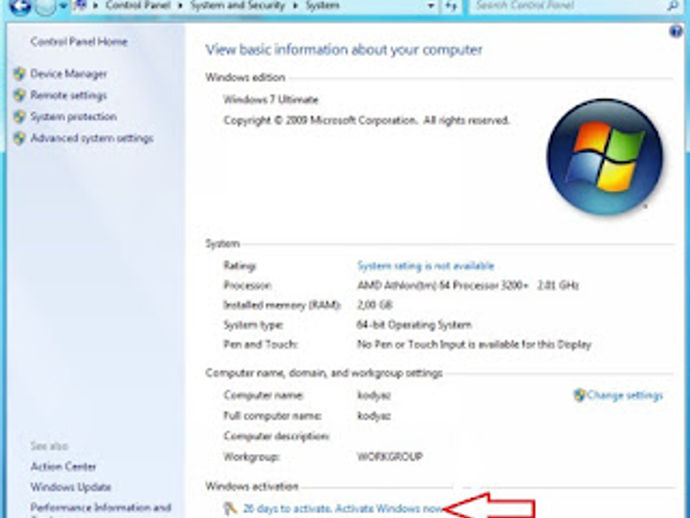Open Help with the question mark icon
Screen dimensions: 690x518
coord(675,32)
